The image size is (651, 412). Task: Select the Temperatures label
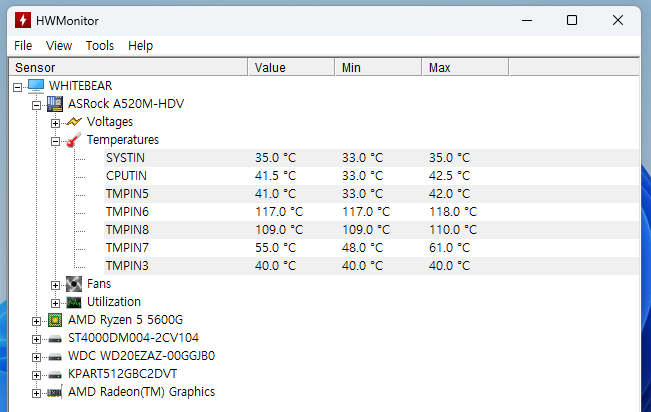click(x=123, y=140)
